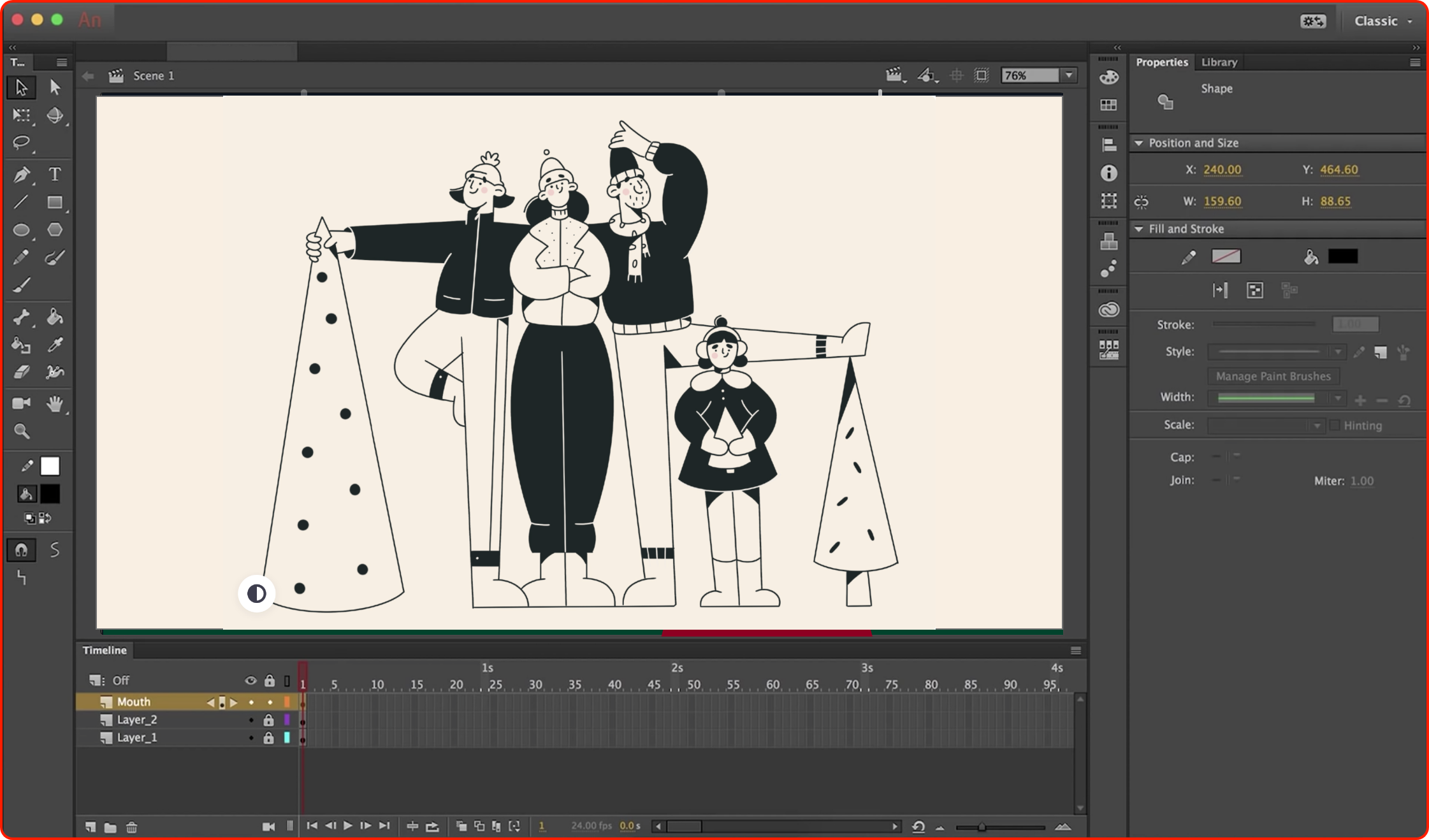The width and height of the screenshot is (1429, 840).
Task: Switch to the Library tab
Action: pyautogui.click(x=1219, y=62)
